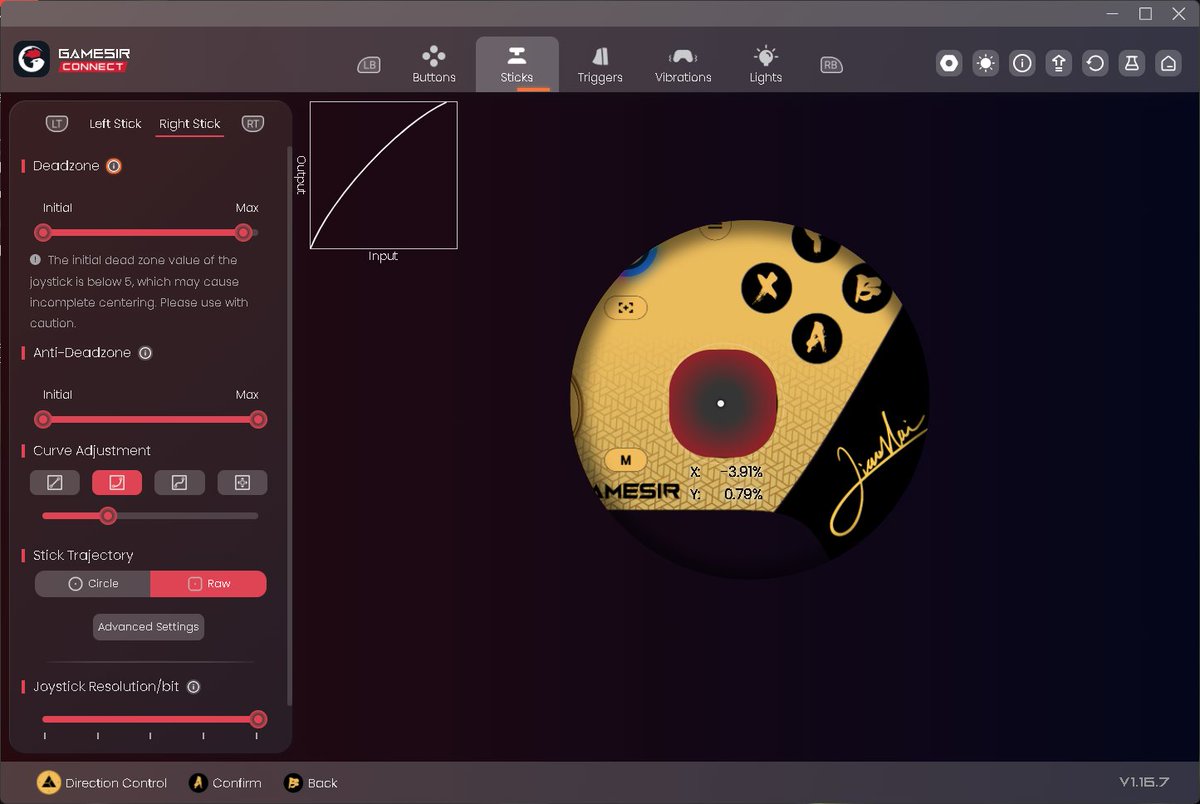Select the Sticks tab
Screen dimensions: 1200x804
point(517,65)
